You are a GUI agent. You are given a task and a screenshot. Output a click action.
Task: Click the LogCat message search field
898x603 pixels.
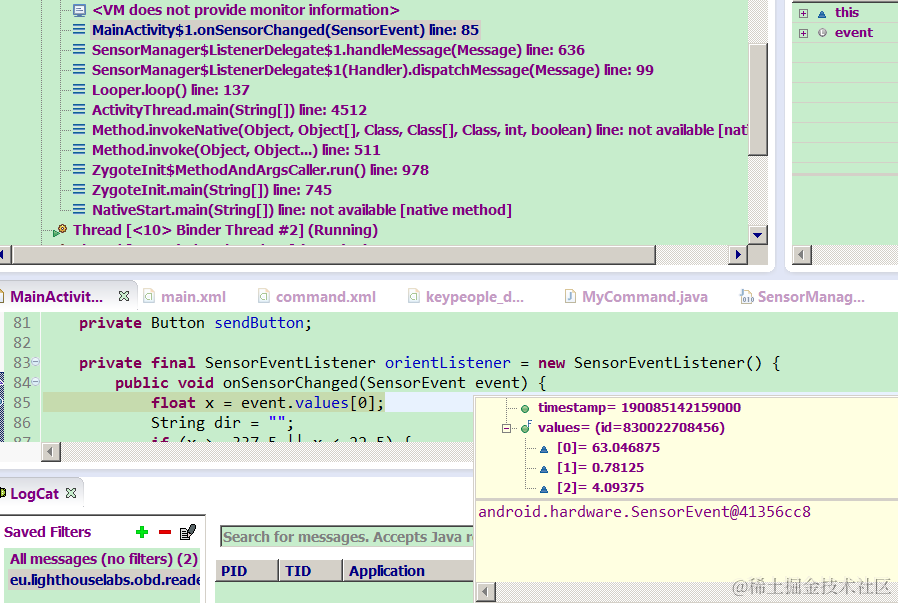pos(347,537)
